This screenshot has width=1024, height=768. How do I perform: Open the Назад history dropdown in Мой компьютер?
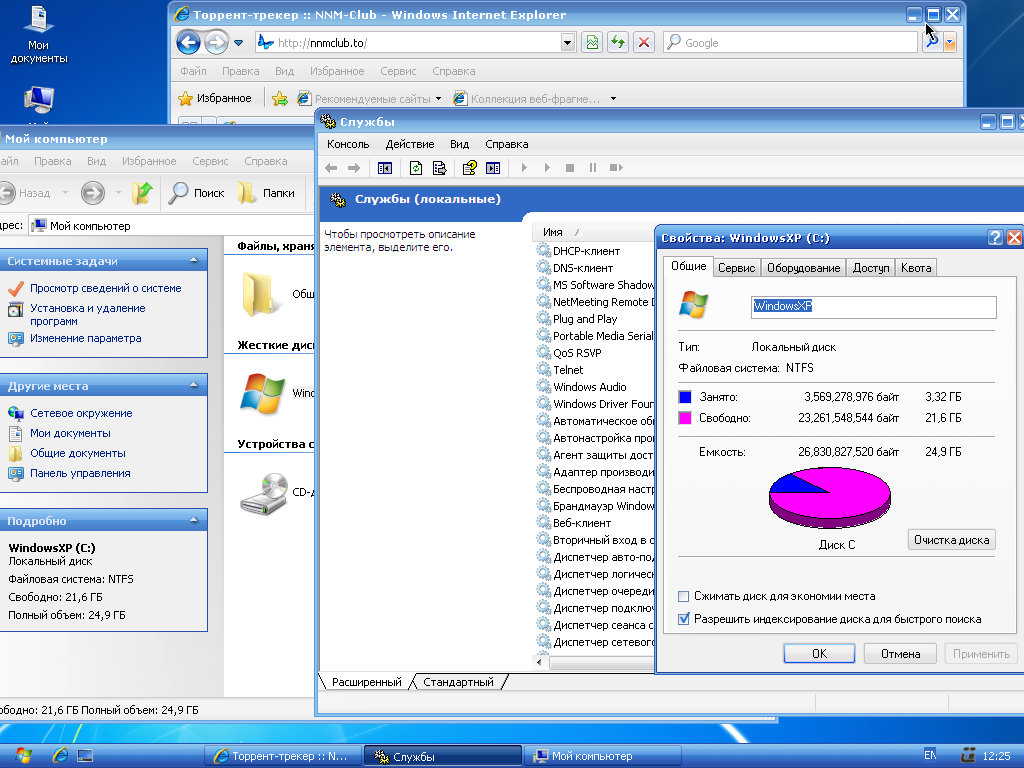(65, 193)
